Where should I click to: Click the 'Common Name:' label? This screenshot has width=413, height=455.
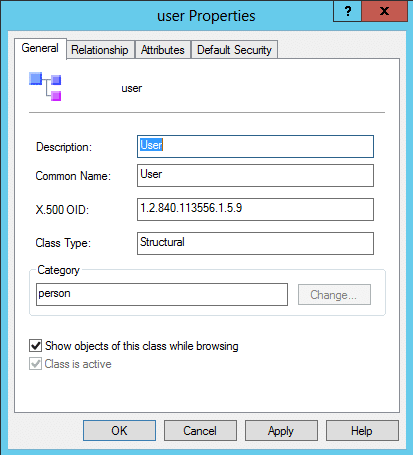[73, 176]
